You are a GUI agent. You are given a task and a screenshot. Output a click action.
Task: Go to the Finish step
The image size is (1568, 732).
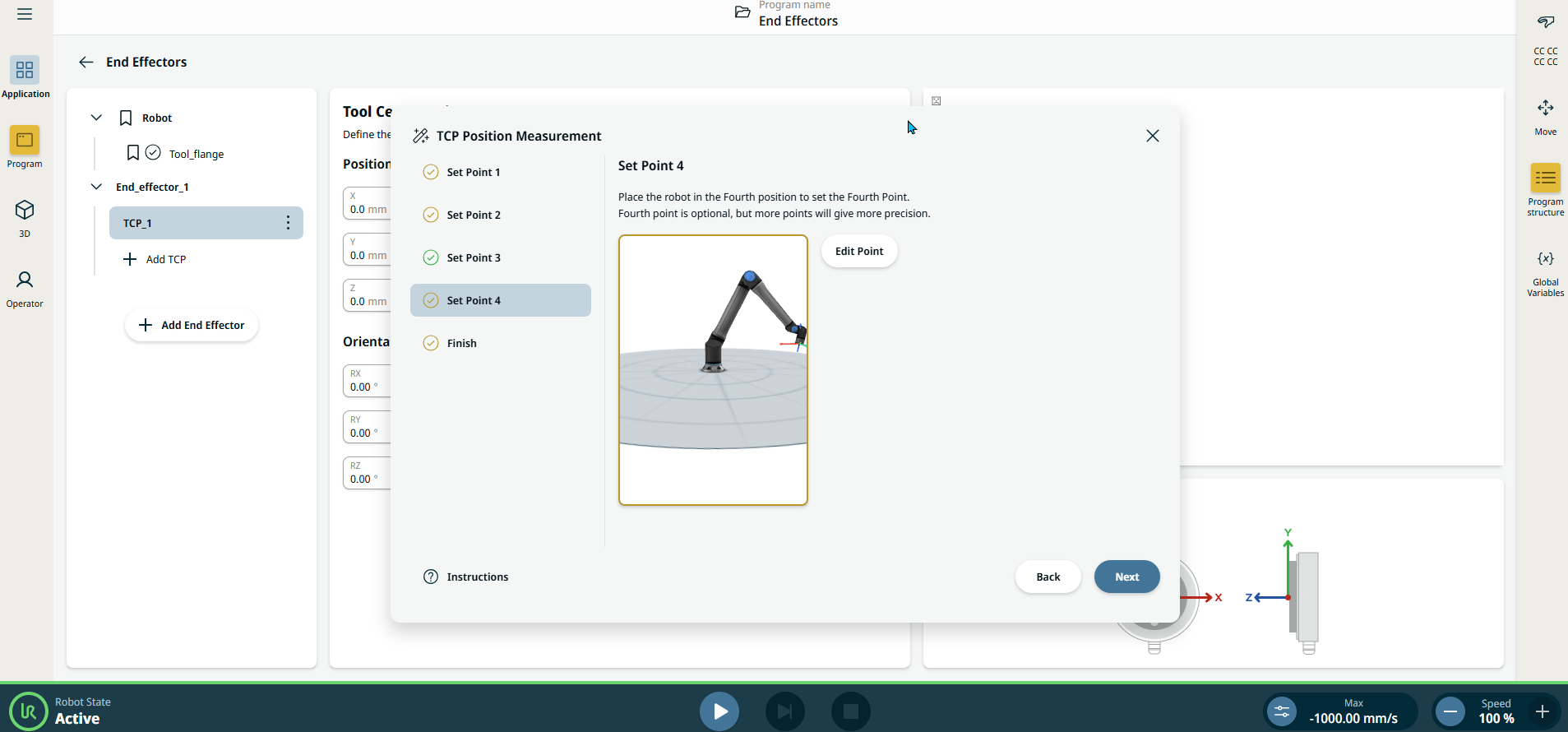461,343
